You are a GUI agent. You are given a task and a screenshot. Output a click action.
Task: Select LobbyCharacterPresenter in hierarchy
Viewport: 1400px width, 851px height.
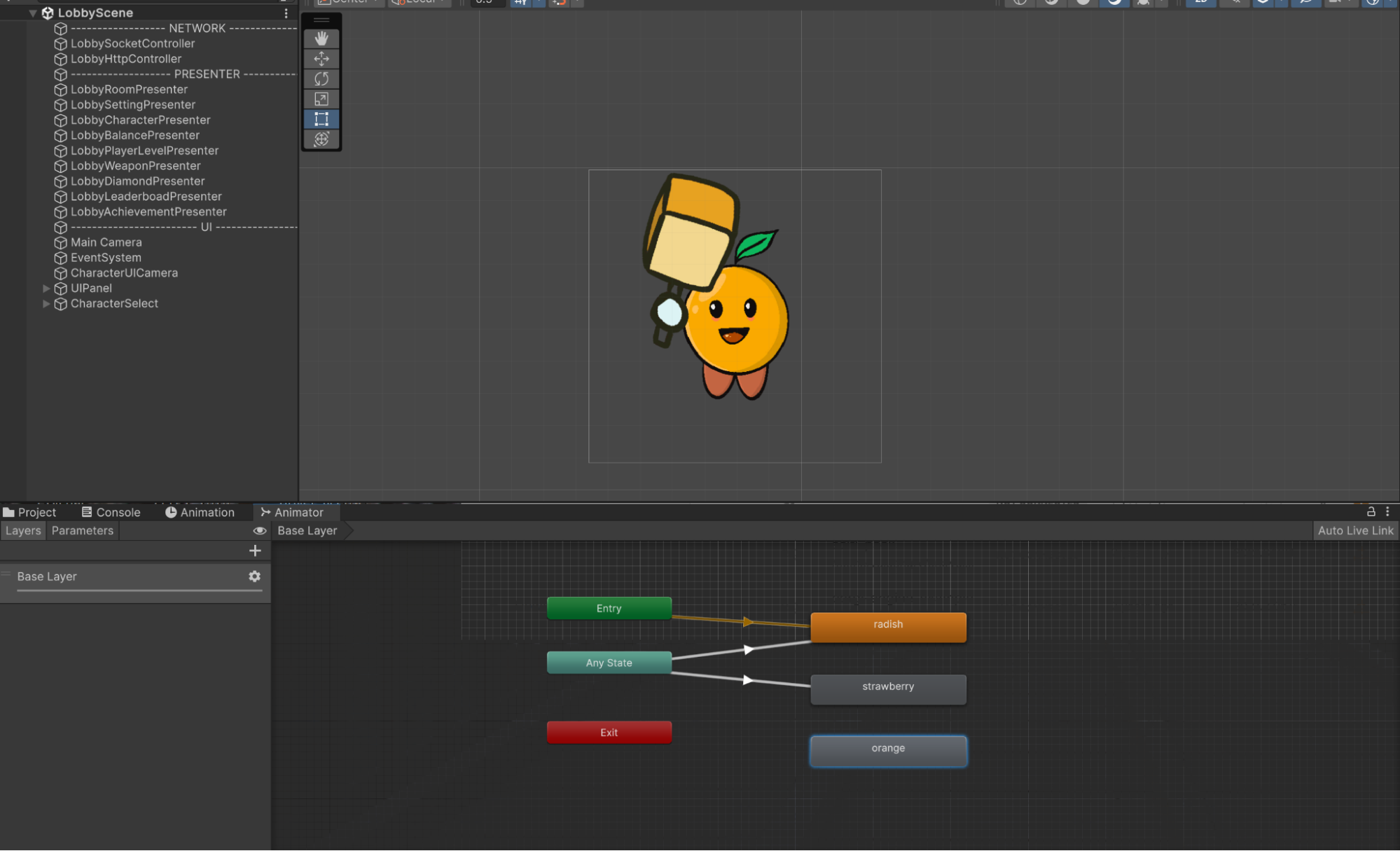pos(140,120)
